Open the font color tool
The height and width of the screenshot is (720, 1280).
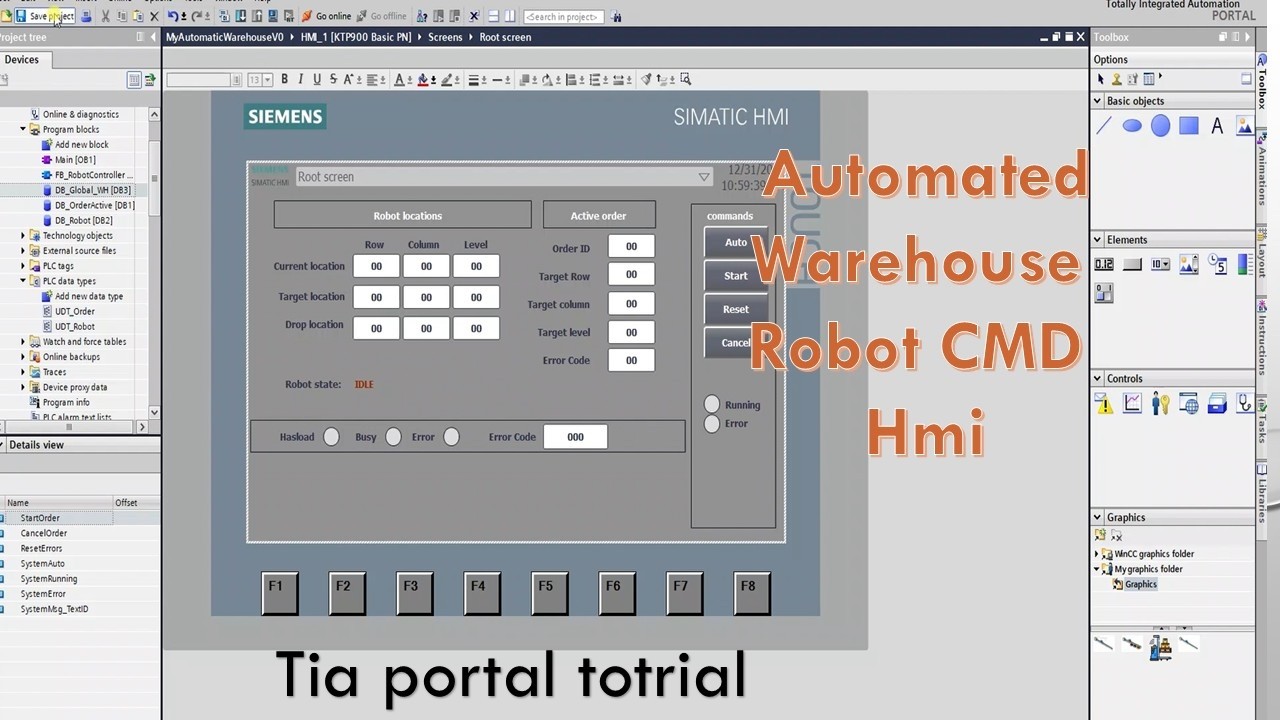coord(400,79)
